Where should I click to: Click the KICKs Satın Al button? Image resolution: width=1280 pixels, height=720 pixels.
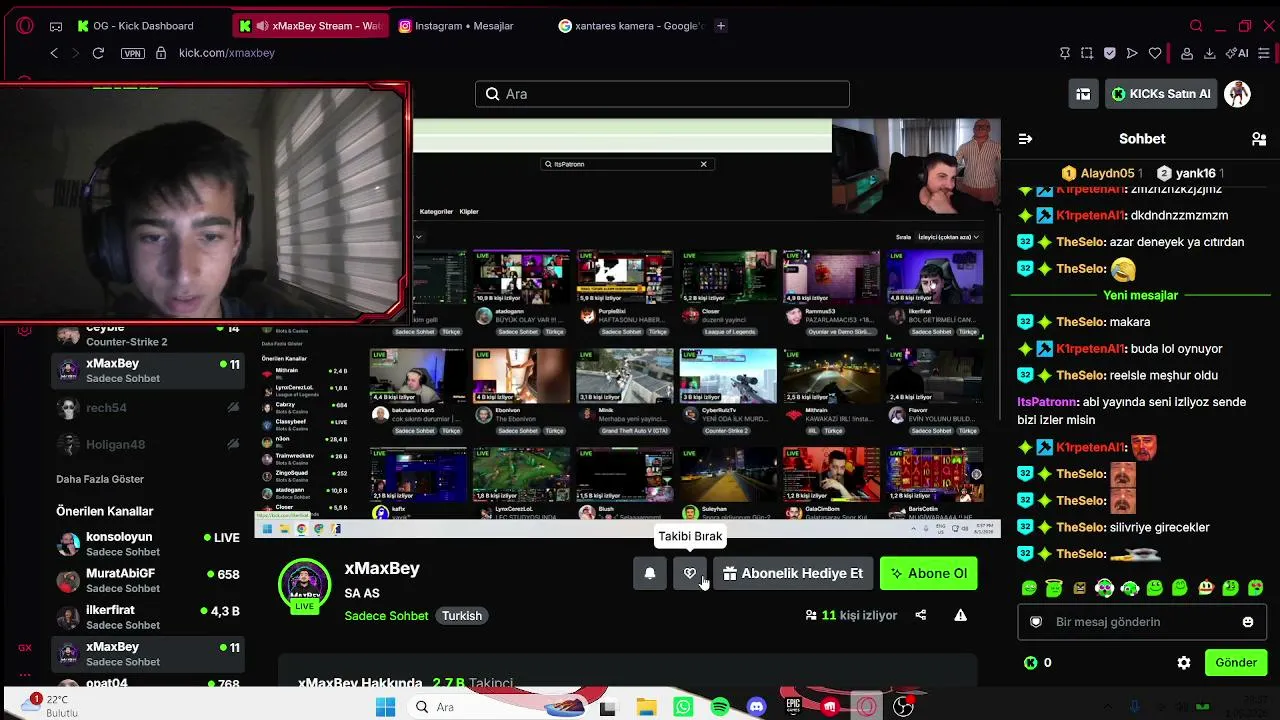click(x=1161, y=94)
